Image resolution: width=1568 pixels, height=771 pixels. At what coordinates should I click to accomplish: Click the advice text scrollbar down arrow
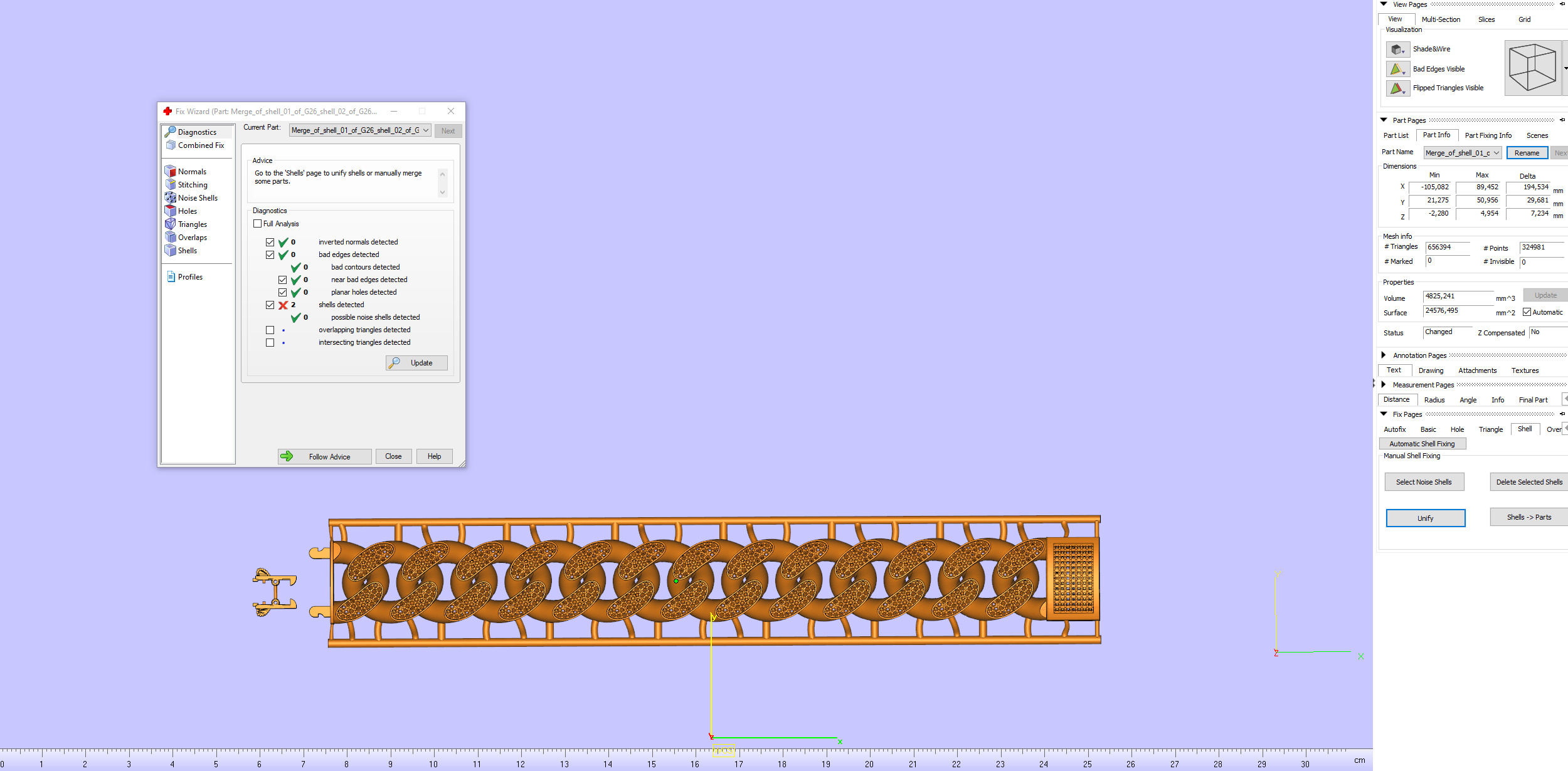442,192
